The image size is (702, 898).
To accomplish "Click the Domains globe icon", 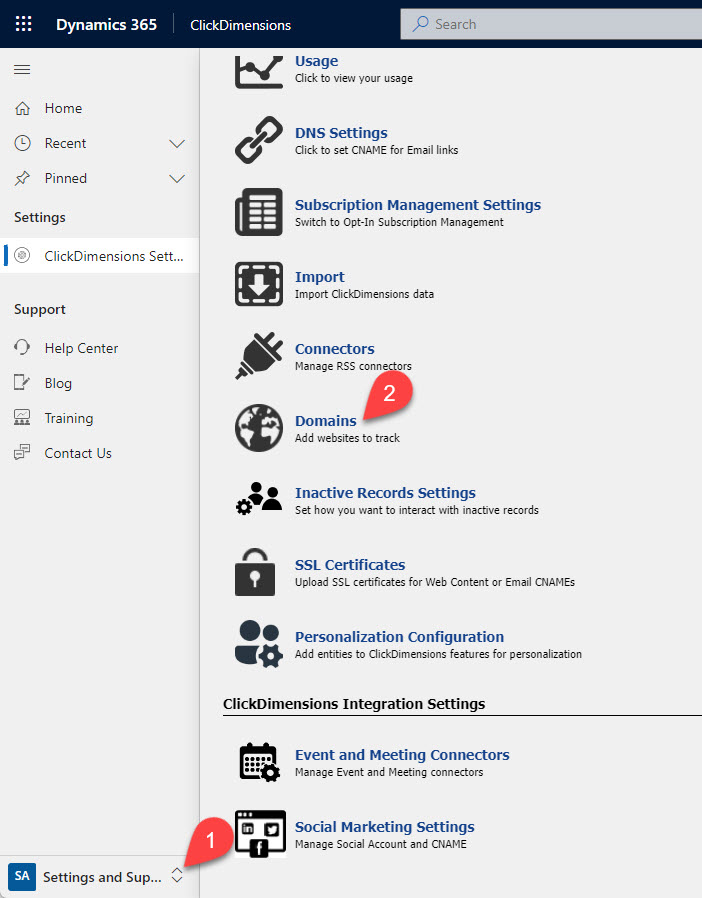I will coord(259,428).
